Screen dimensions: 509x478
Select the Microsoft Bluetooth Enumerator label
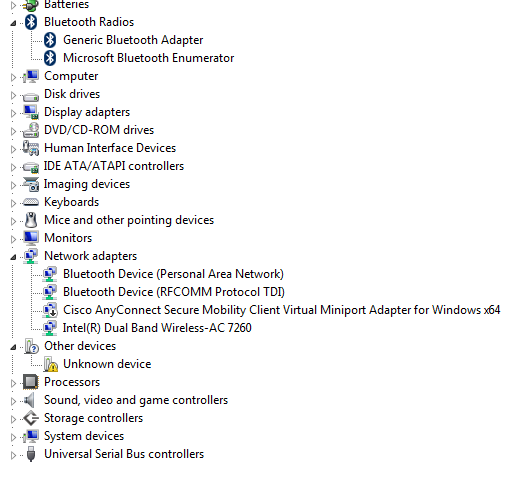(149, 58)
